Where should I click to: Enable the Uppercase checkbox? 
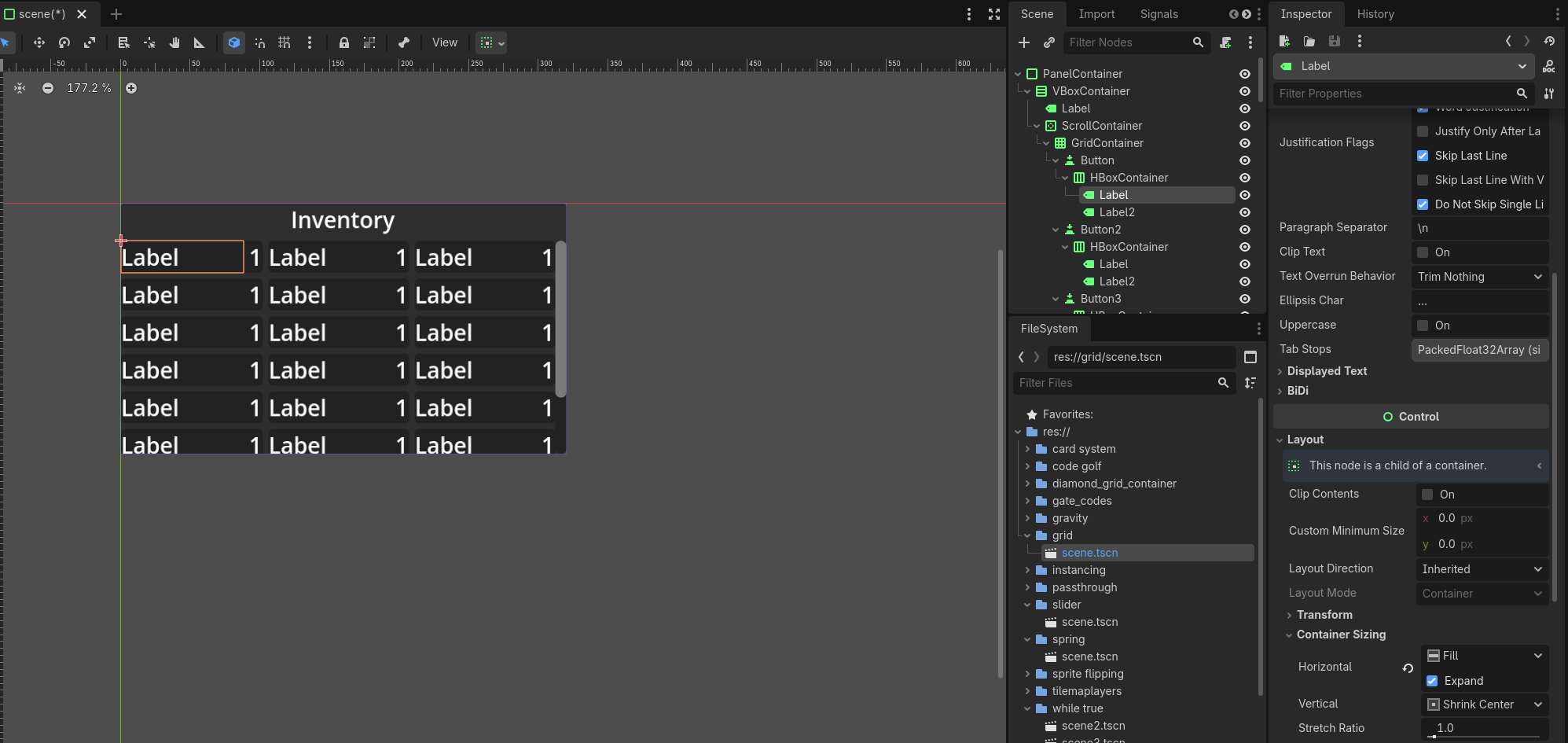1423,326
